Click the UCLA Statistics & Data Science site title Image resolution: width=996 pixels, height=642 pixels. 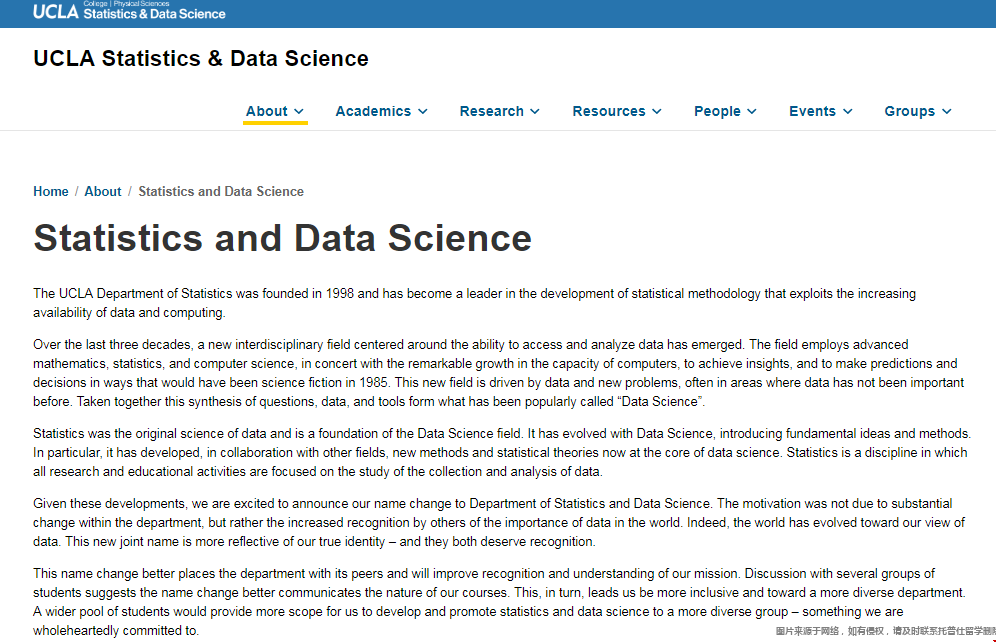click(201, 59)
